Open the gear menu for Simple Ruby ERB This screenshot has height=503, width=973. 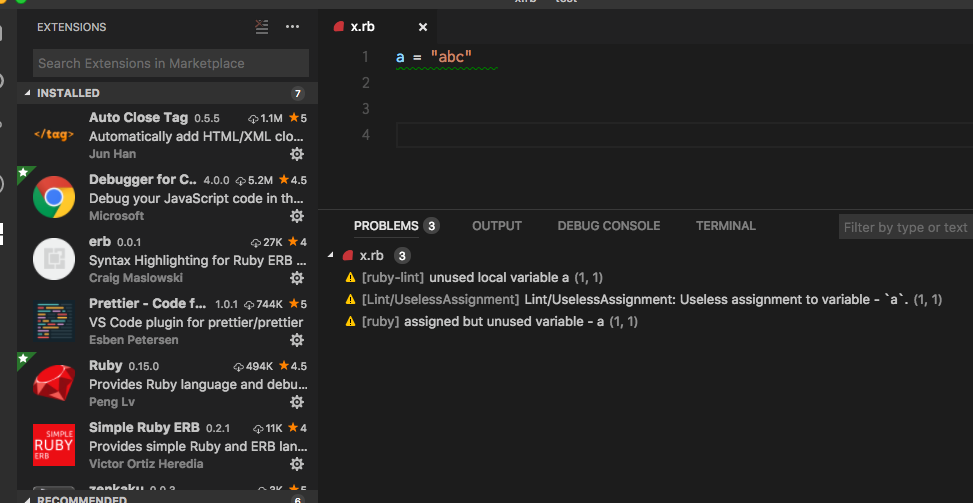point(297,464)
